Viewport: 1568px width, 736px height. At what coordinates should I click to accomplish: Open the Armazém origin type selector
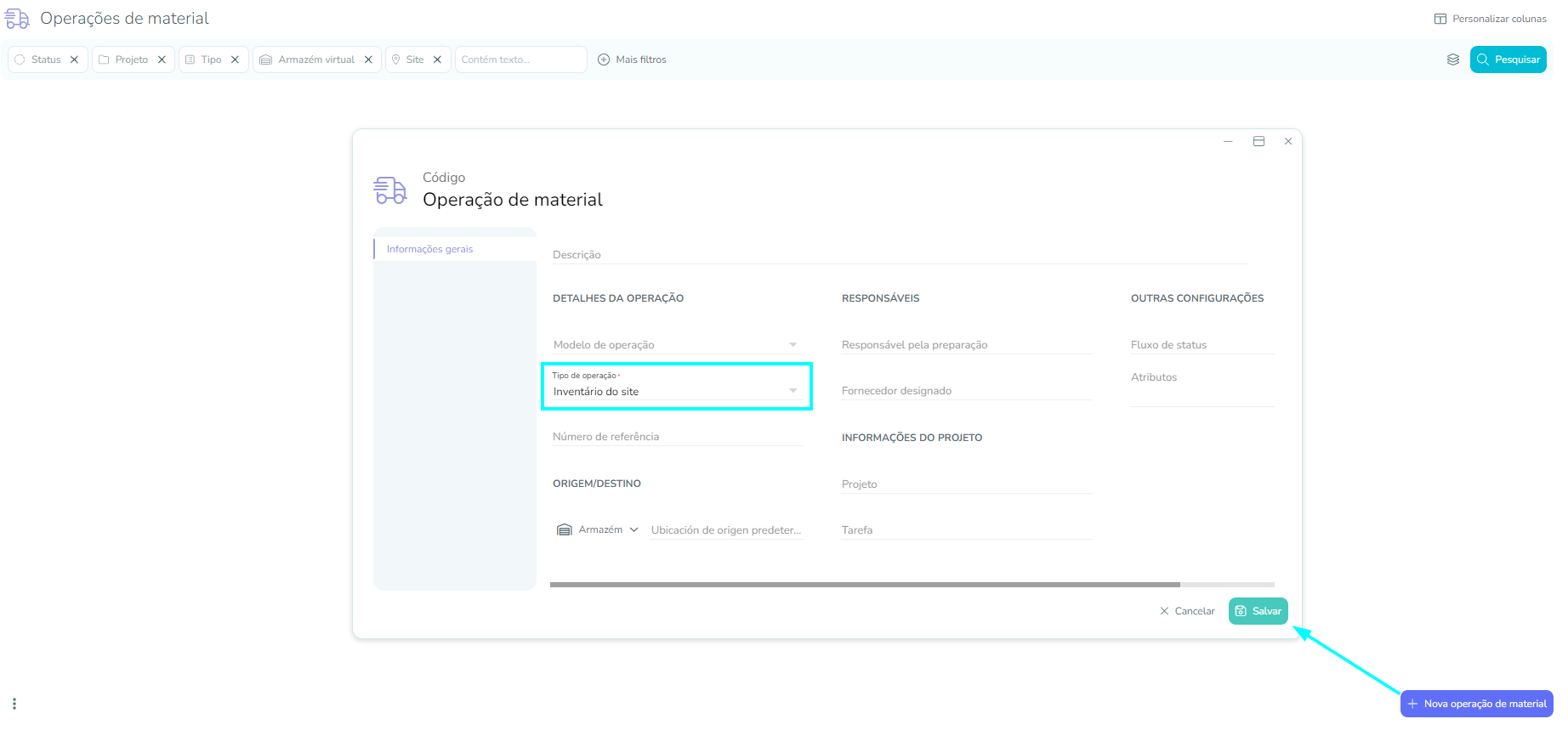598,529
